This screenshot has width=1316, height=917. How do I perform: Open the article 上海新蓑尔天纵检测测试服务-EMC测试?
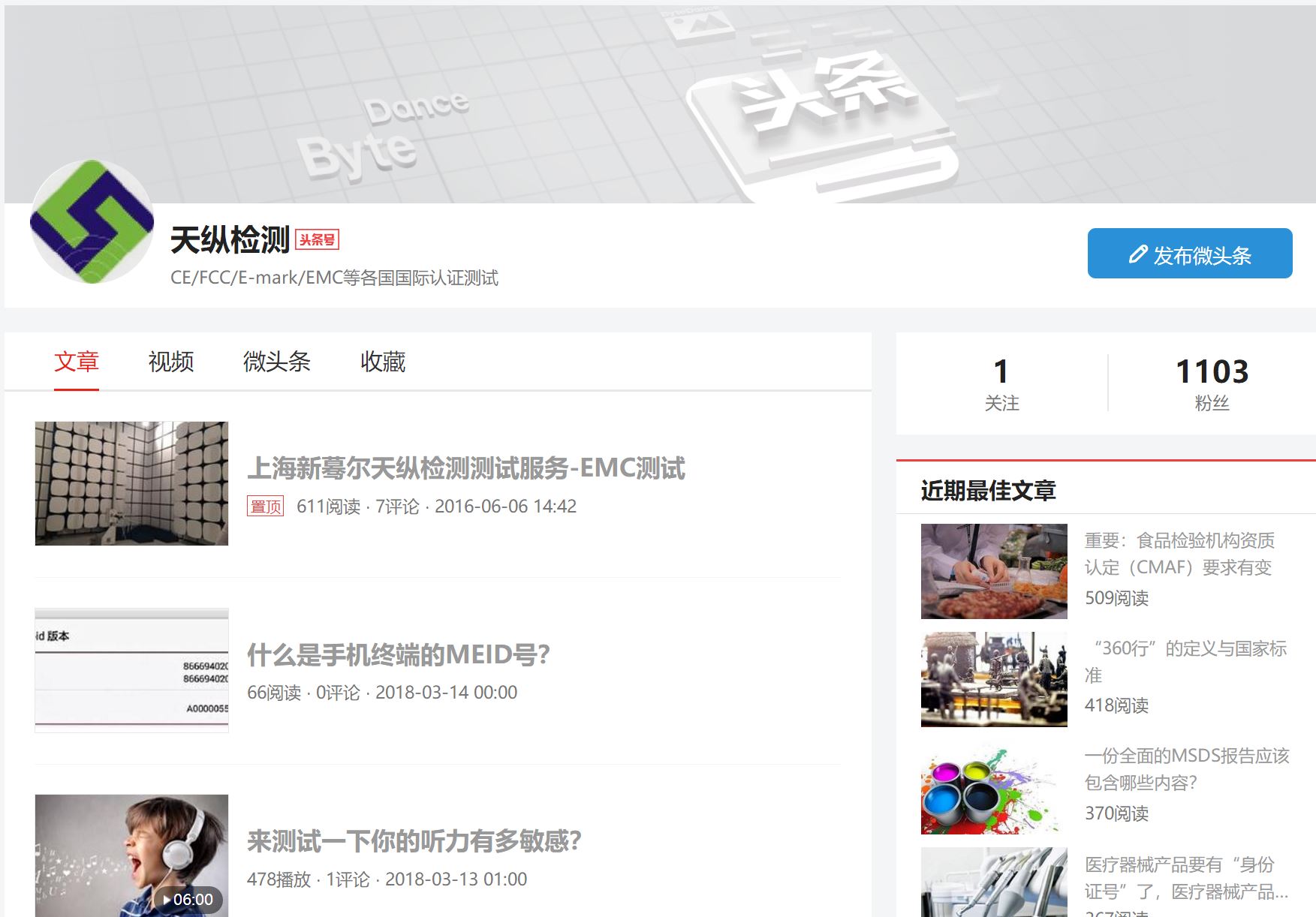[465, 469]
